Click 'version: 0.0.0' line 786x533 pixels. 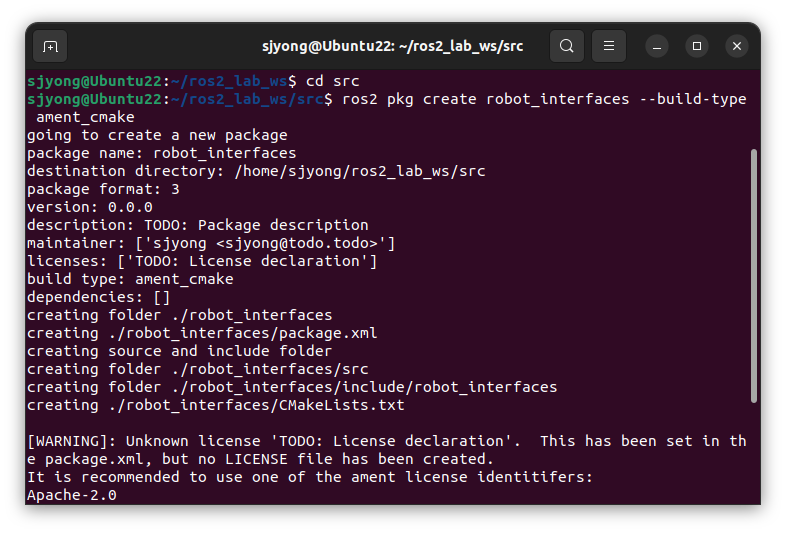pos(90,208)
